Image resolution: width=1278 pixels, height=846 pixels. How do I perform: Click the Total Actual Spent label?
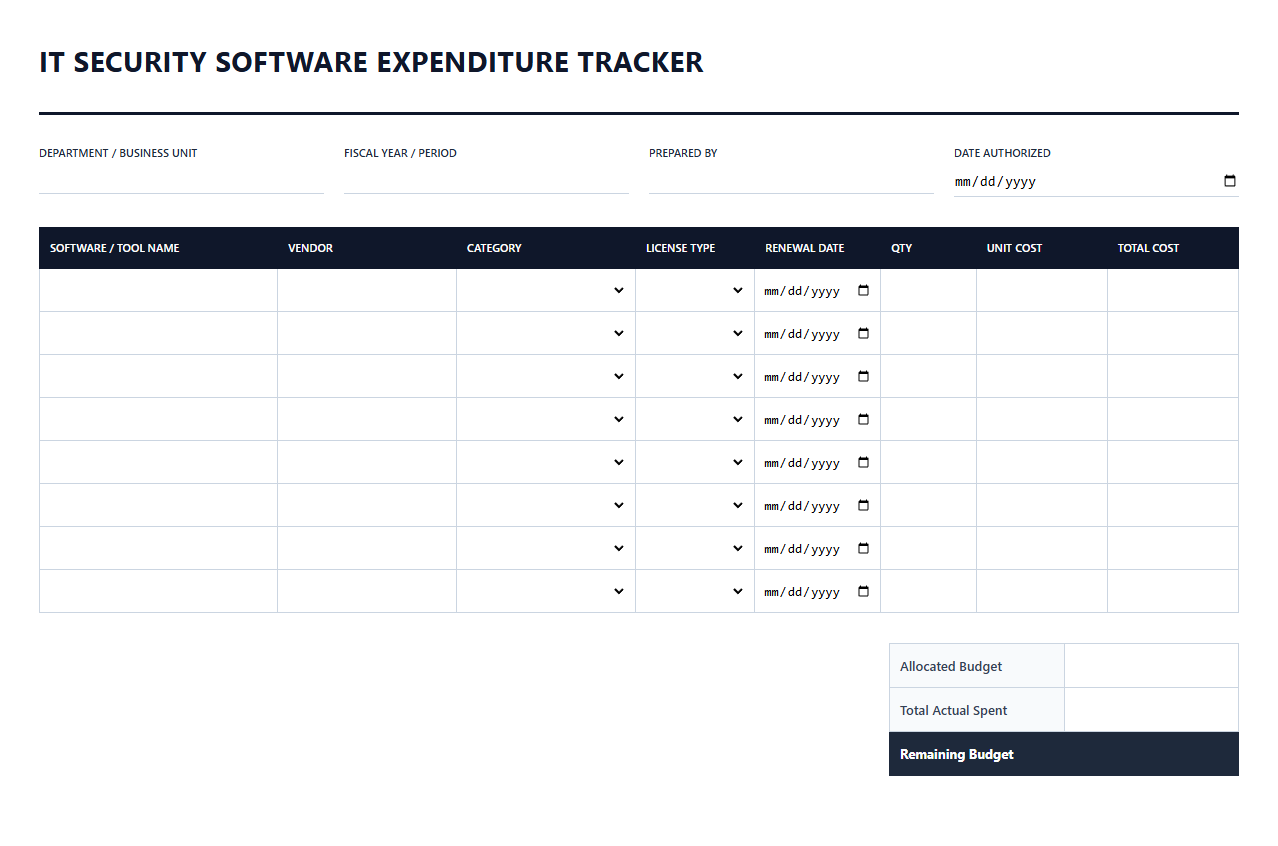[x=954, y=710]
